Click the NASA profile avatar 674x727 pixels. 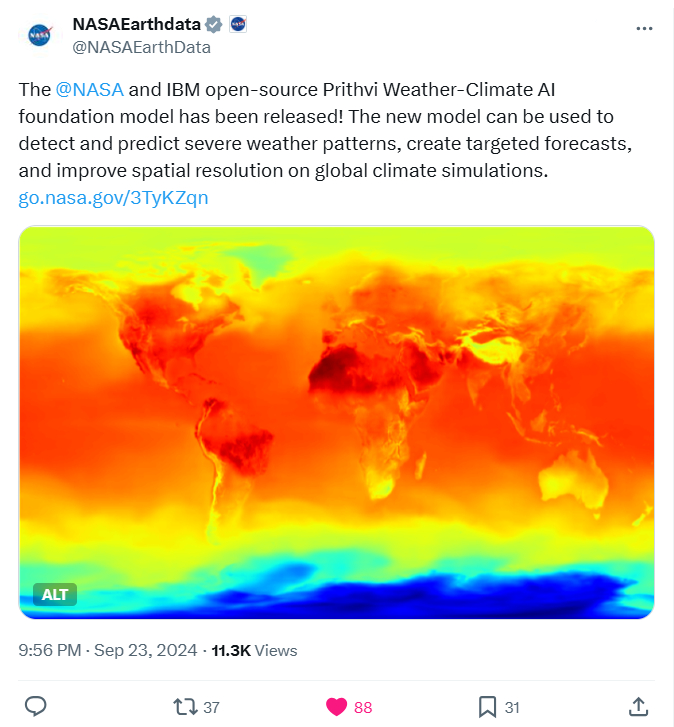click(x=39, y=35)
